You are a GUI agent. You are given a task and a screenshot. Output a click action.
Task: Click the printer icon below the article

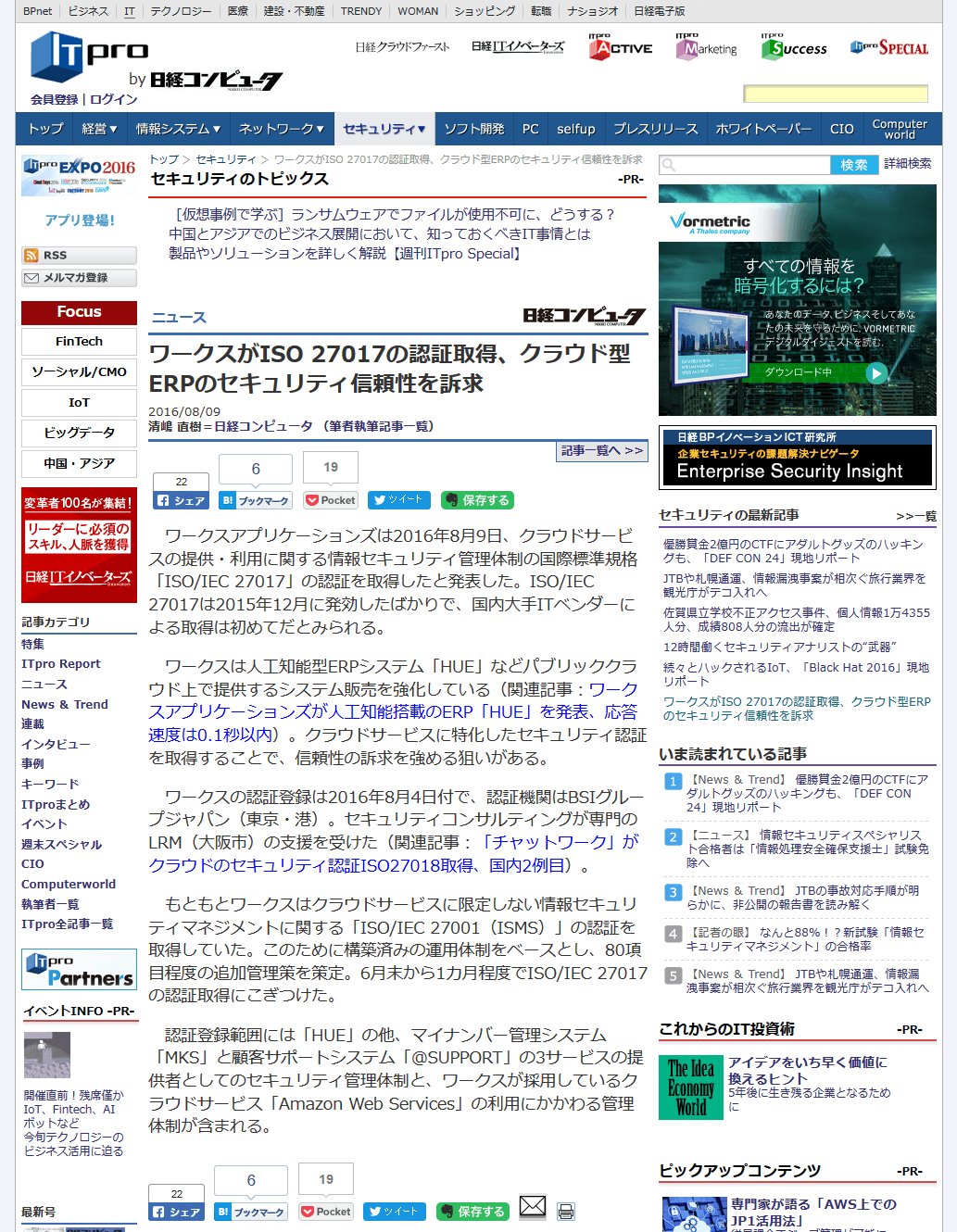click(x=566, y=1212)
